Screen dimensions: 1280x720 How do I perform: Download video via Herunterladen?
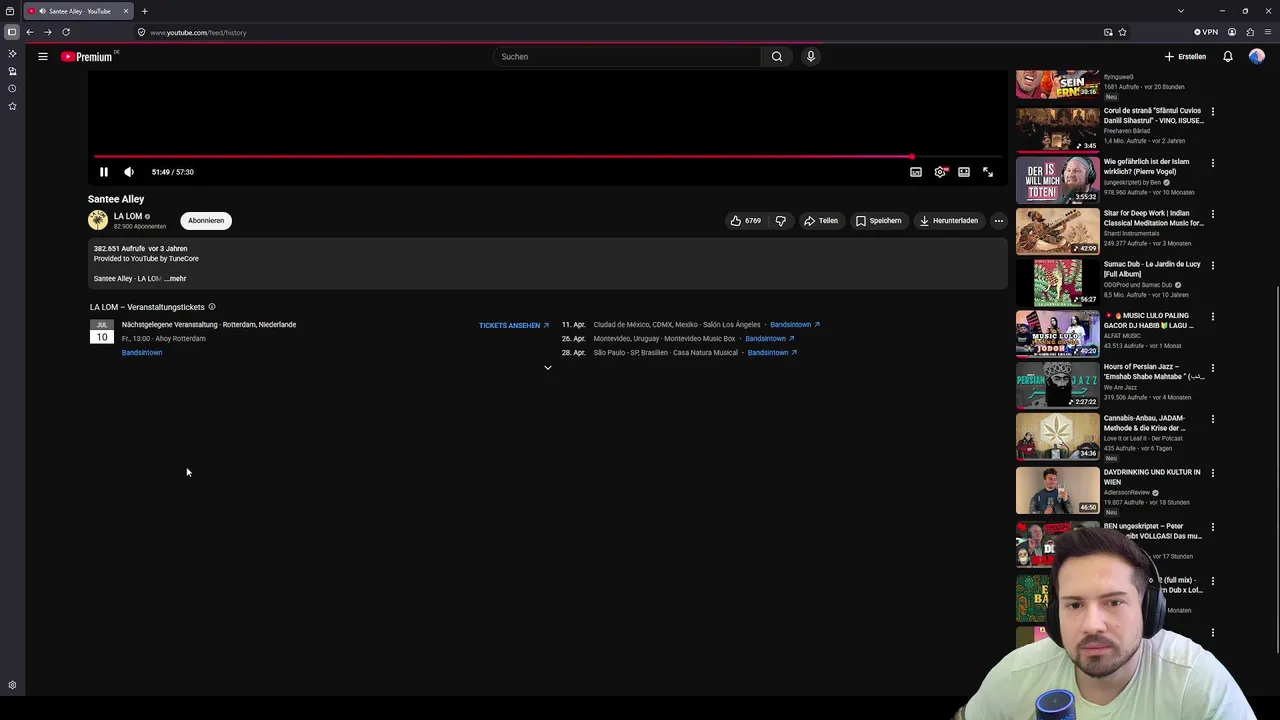[x=949, y=221]
